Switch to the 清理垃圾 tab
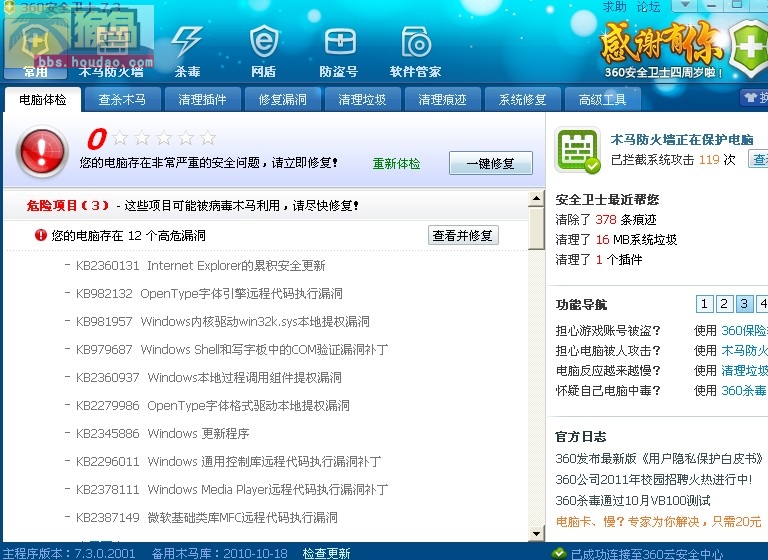768x560 pixels. 362,99
